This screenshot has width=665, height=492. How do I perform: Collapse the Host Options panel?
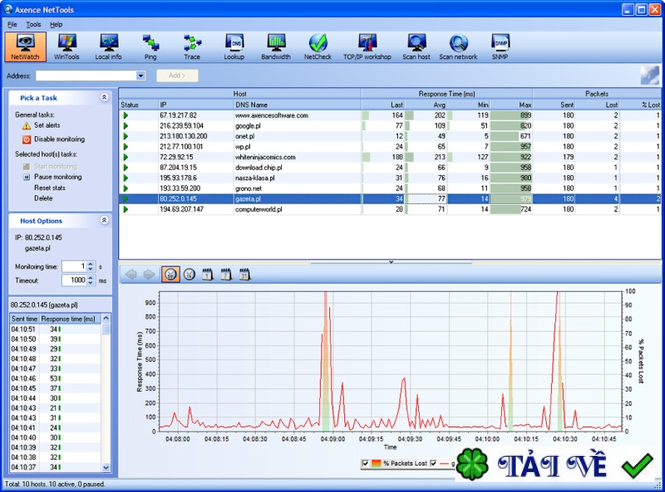[x=105, y=220]
